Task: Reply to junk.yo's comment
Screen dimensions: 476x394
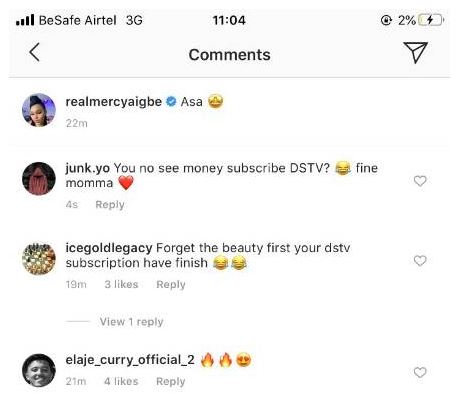Action: click(110, 204)
